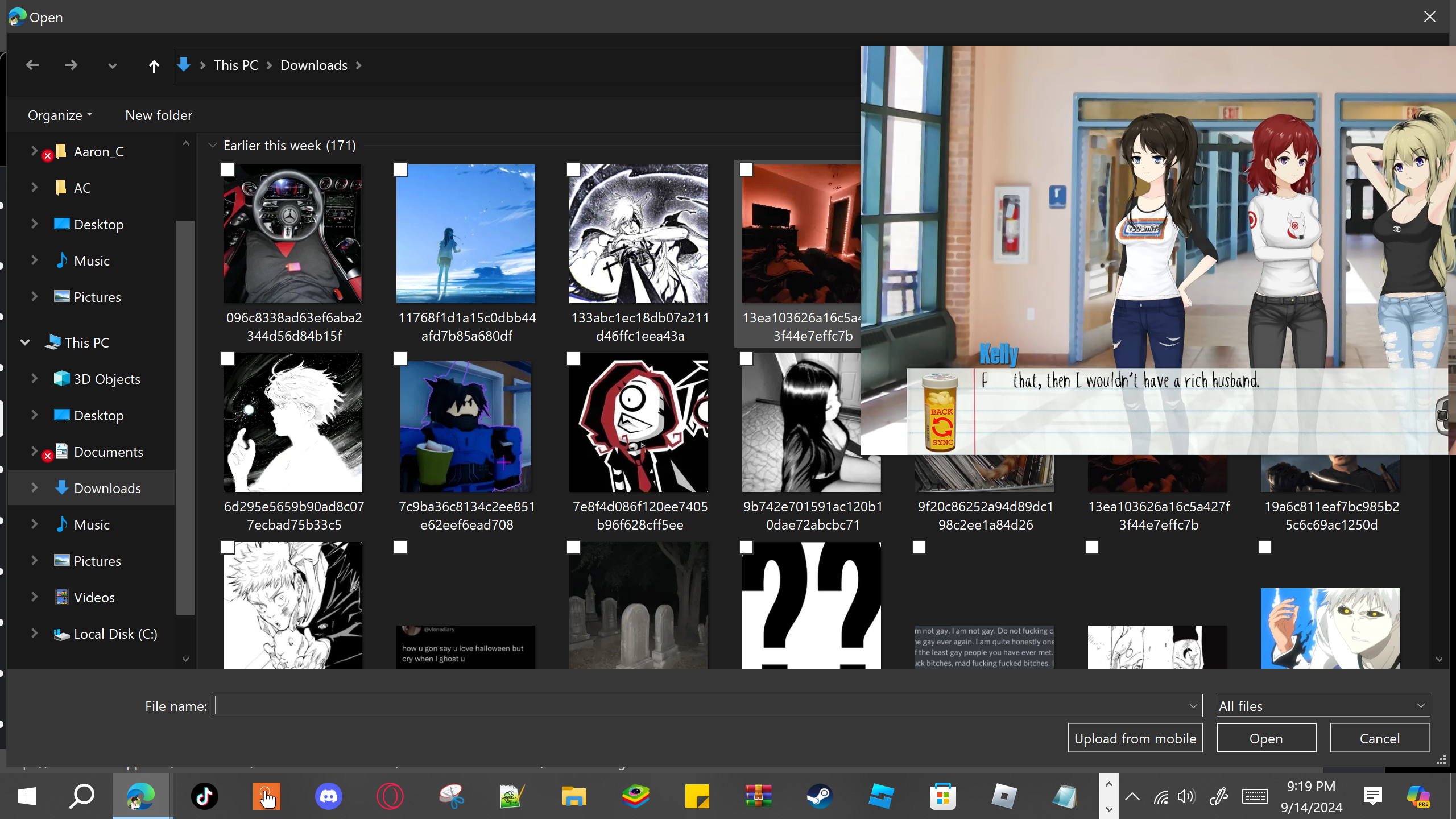1456x819 pixels.
Task: Tick the checkbox on the 7e8f4d086f120ee7405 image
Action: click(x=573, y=358)
